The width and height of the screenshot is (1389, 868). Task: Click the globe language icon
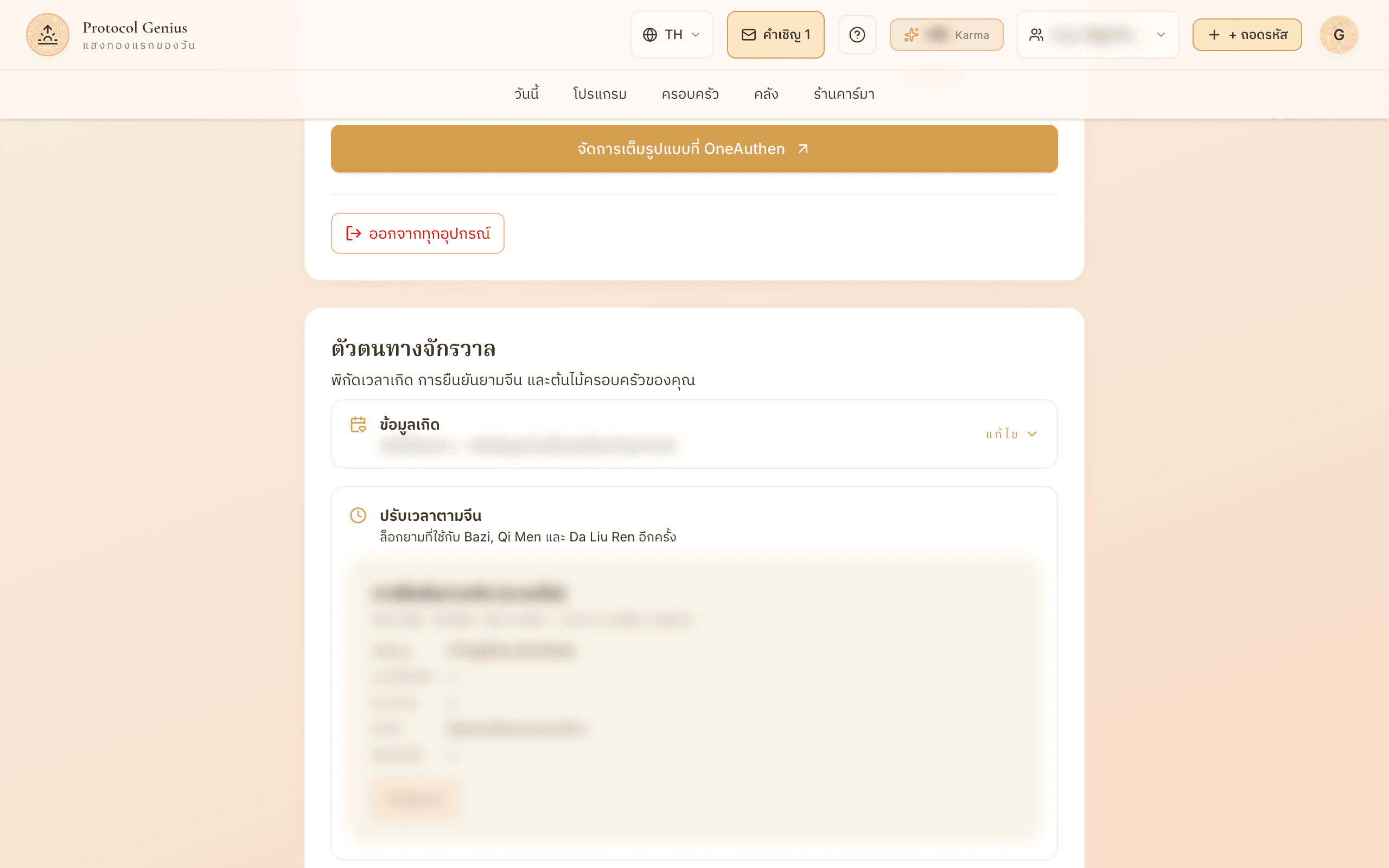coord(649,35)
